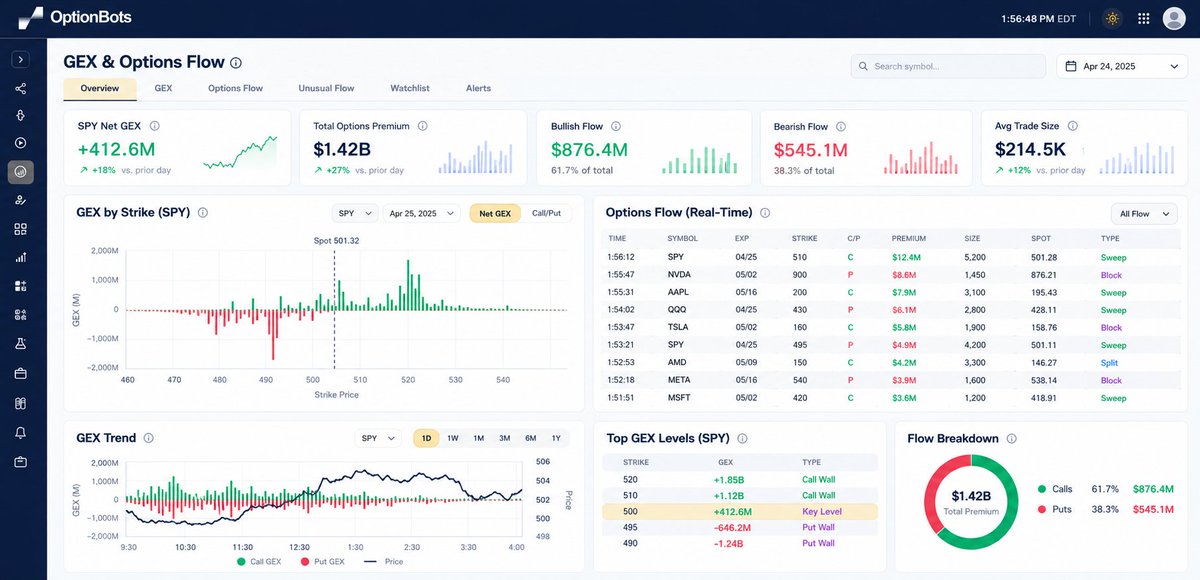Select the Net GEX toggle option
Image resolution: width=1200 pixels, height=580 pixels.
tap(495, 213)
